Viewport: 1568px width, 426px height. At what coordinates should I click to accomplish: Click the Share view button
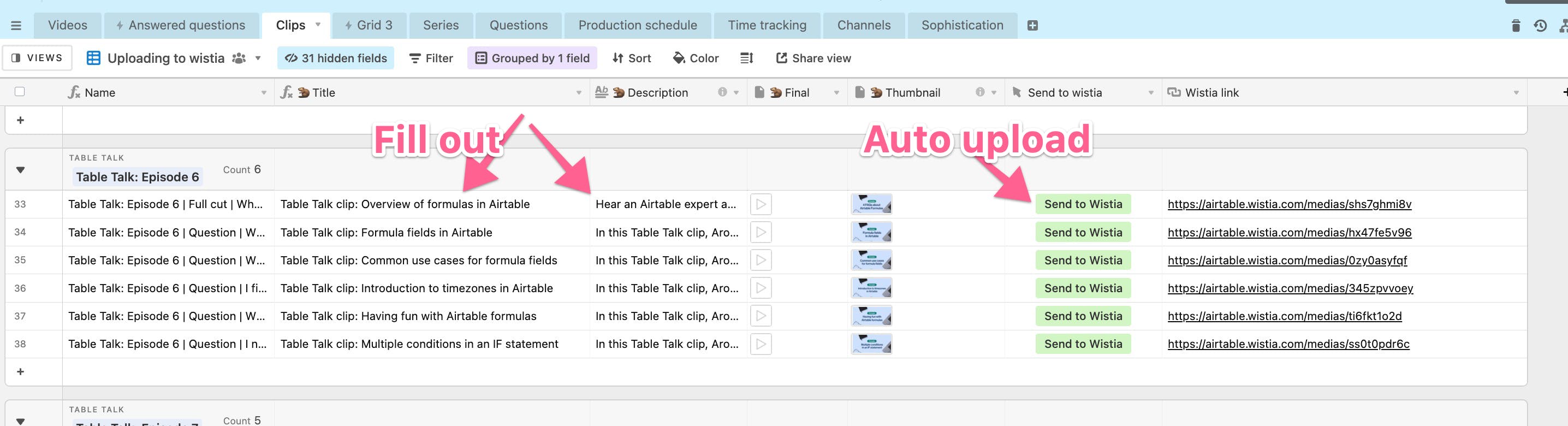pyautogui.click(x=813, y=58)
